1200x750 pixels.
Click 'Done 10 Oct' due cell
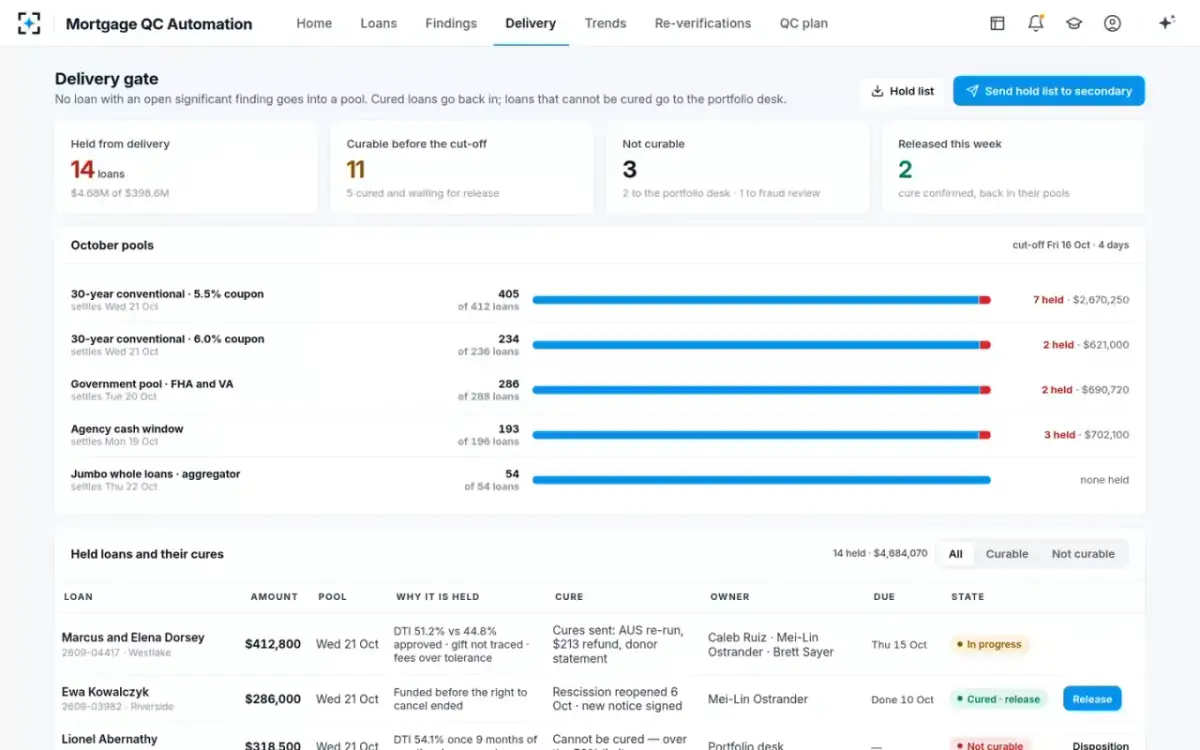pyautogui.click(x=902, y=700)
